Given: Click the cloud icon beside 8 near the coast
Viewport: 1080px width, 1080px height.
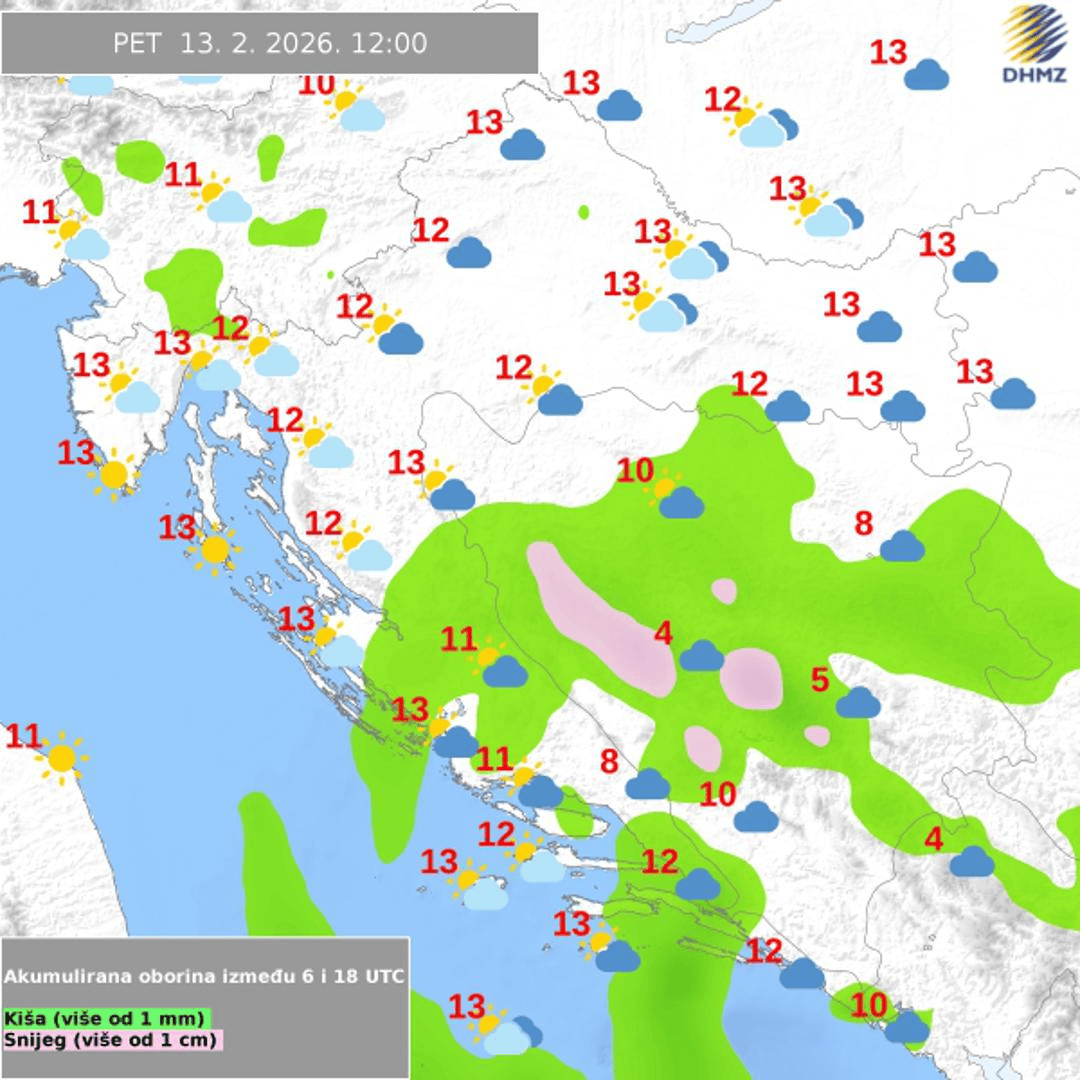Looking at the screenshot, I should click(x=647, y=784).
